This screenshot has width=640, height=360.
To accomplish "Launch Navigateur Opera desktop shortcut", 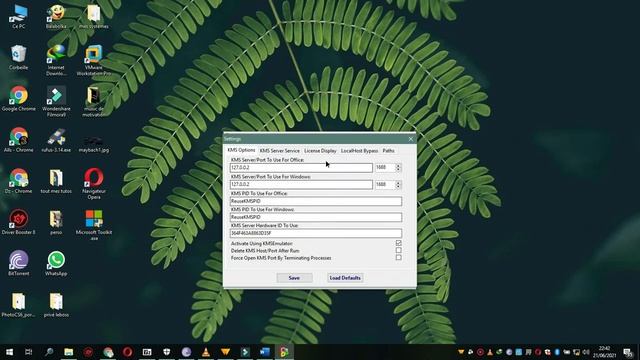I will tap(93, 183).
